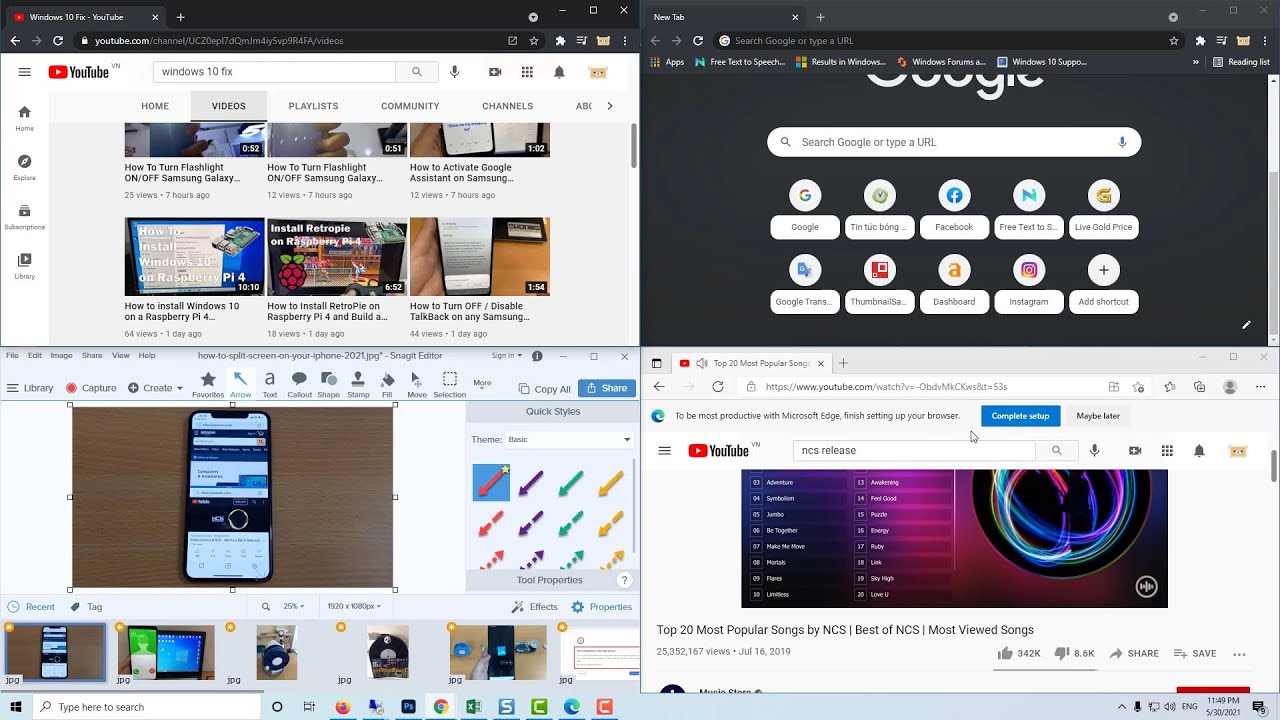Open Snagit 25% zoom dropdown
This screenshot has width=1280, height=720.
click(293, 607)
